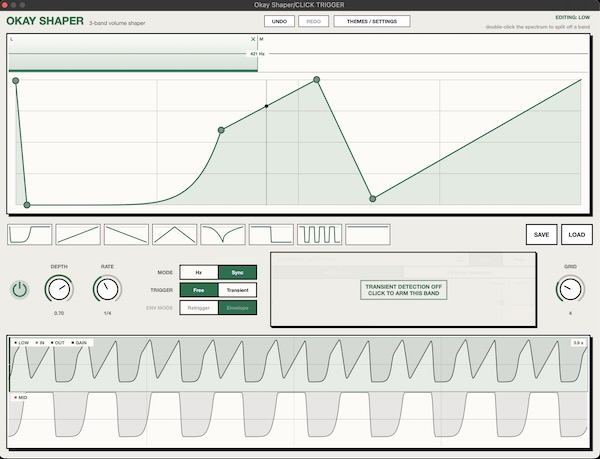
Task: Click the LOAD button
Action: (x=577, y=234)
